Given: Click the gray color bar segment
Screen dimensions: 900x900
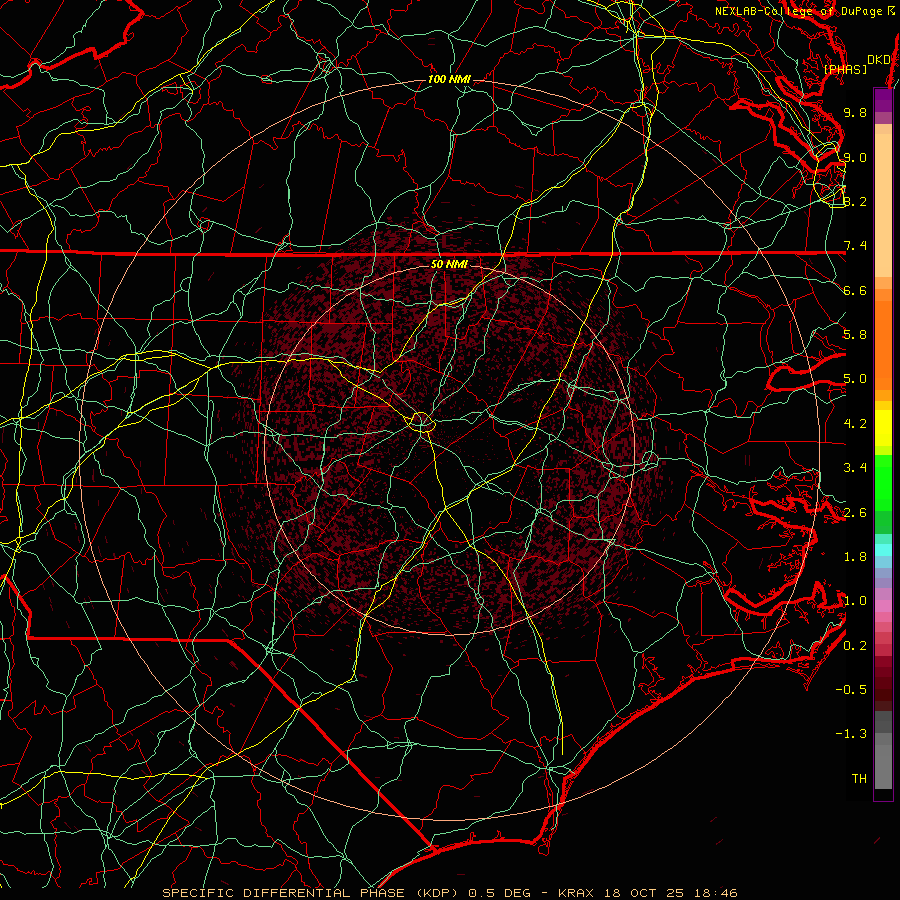Looking at the screenshot, I should coord(883,750).
